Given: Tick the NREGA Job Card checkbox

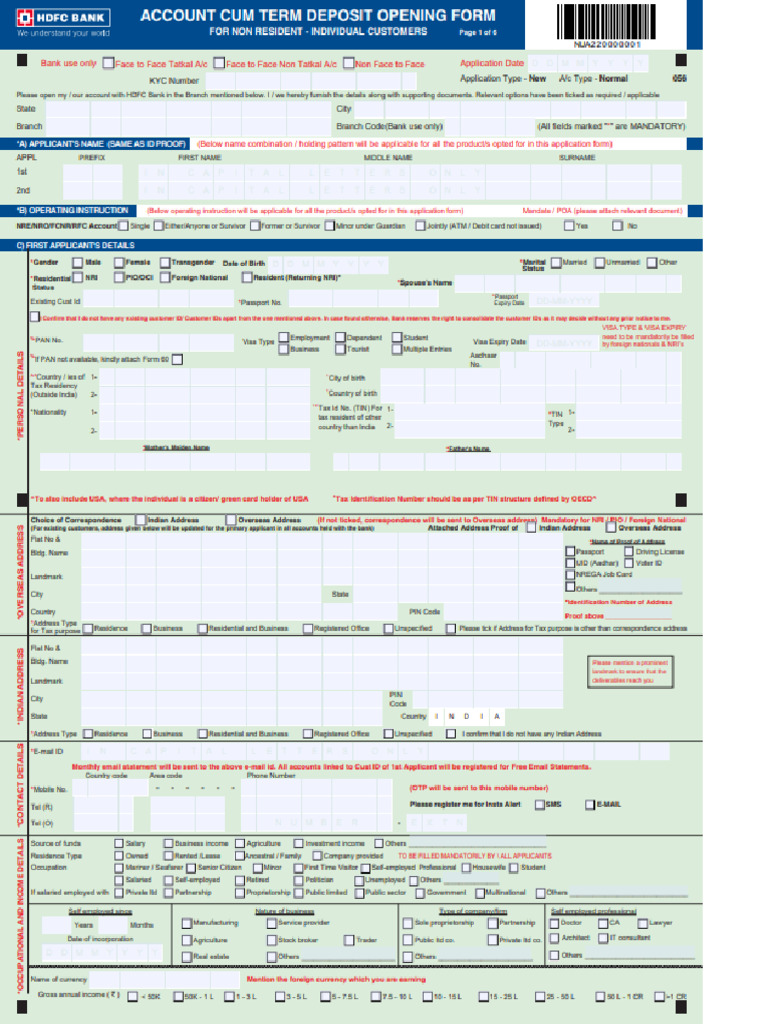Looking at the screenshot, I should tap(570, 575).
